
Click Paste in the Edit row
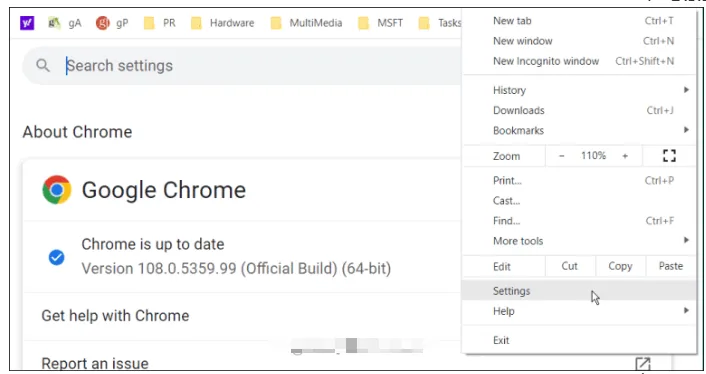tap(671, 266)
